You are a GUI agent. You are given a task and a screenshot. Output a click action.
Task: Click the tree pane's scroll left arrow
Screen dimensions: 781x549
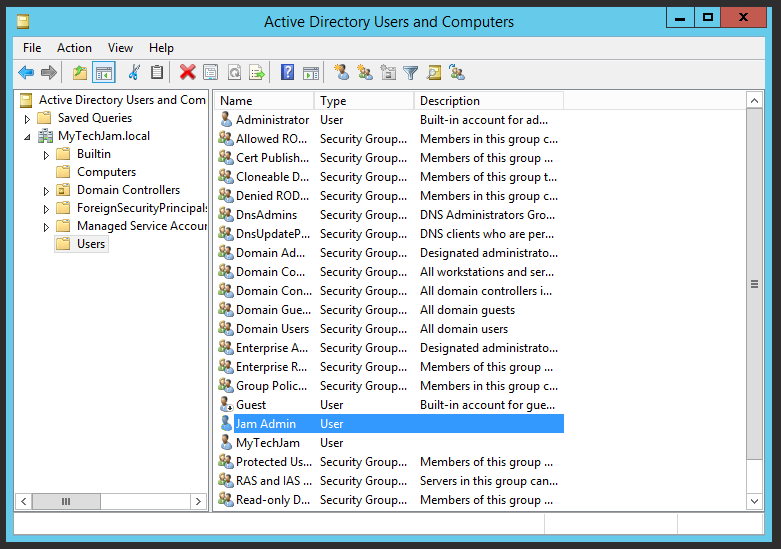tap(23, 501)
